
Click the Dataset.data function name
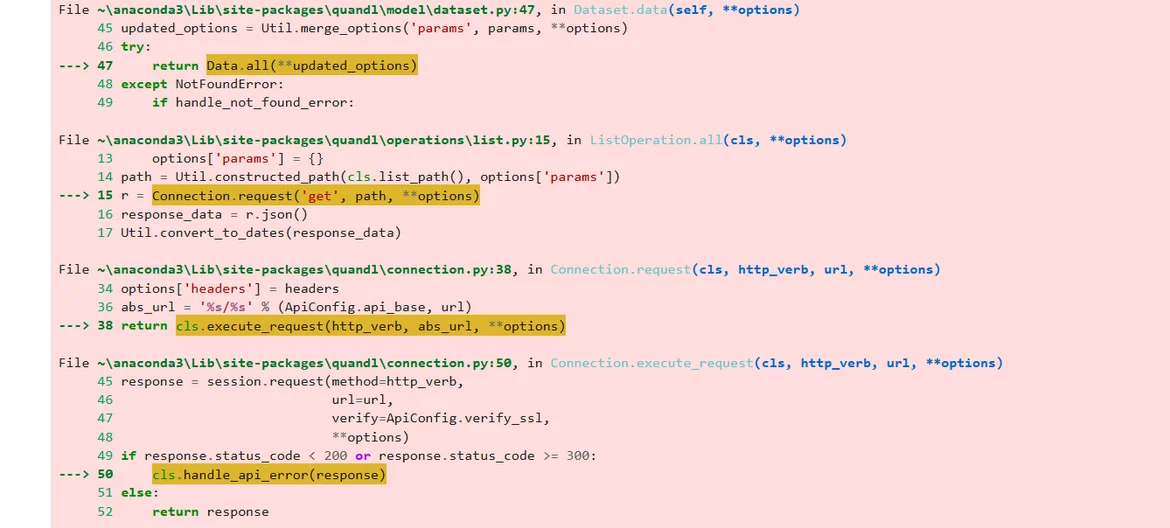pos(615,10)
